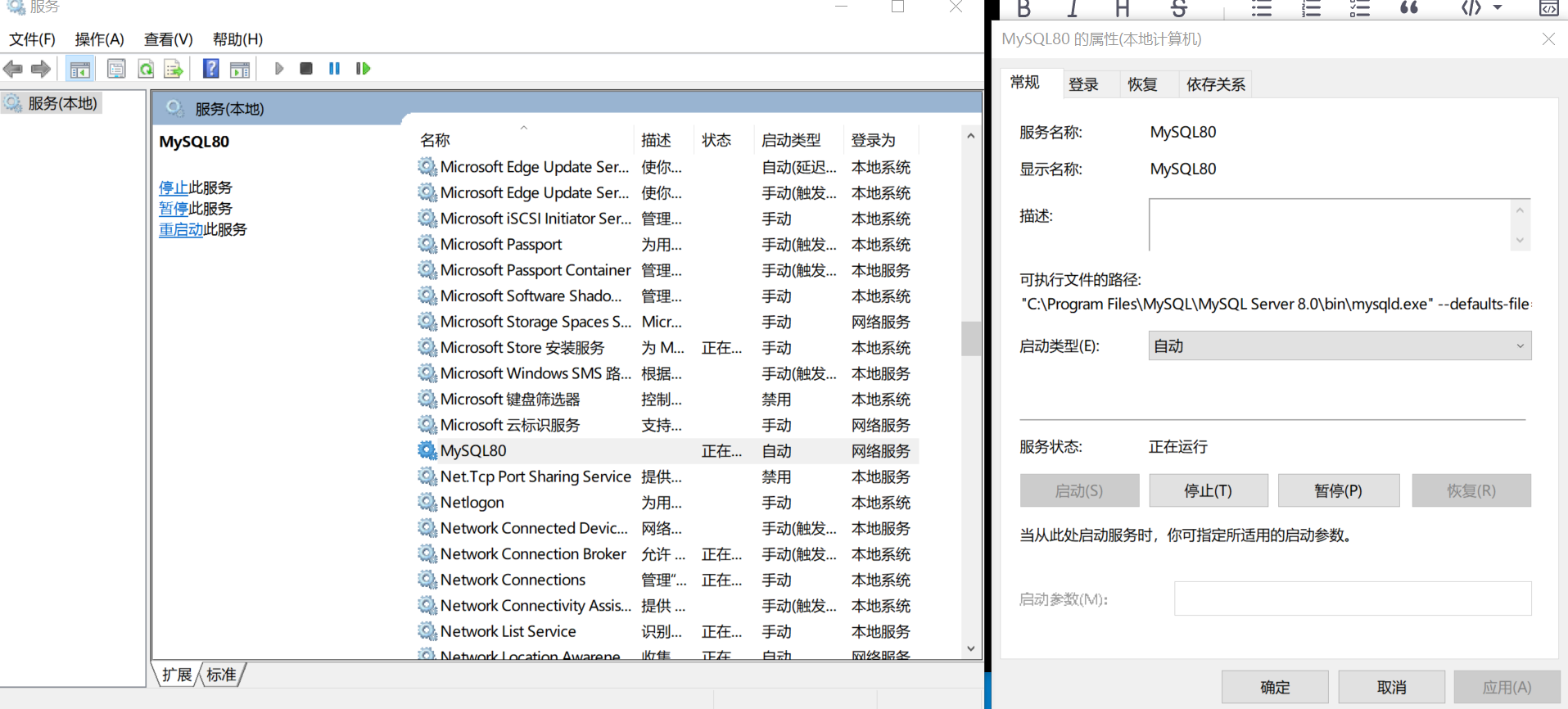Click the Italic icon in editor toolbar
The height and width of the screenshot is (709, 1568).
(1073, 9)
